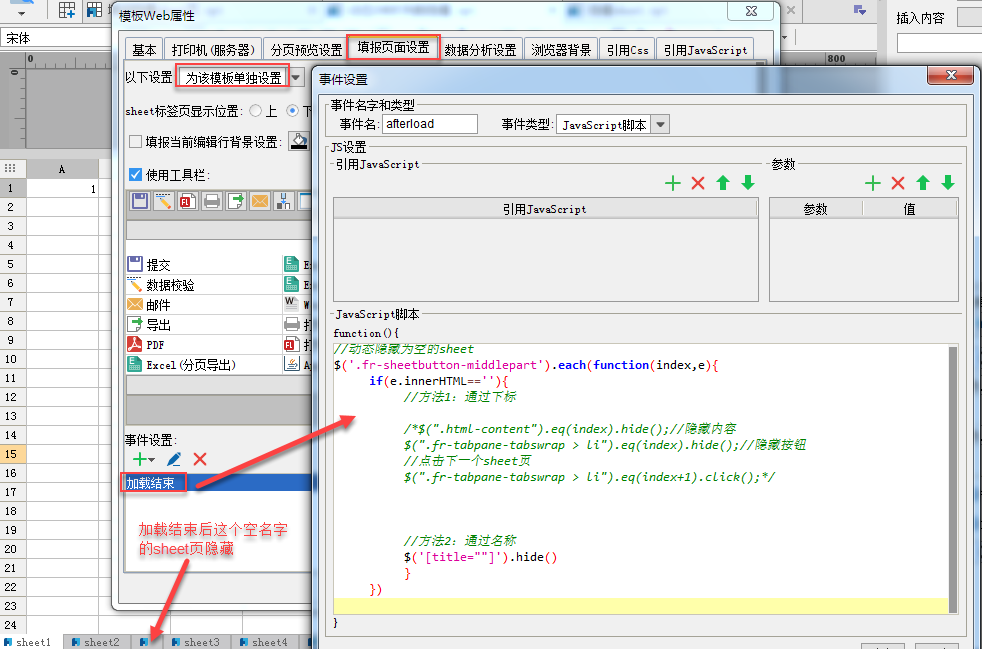982x649 pixels.
Task: Select row 15 header
Action: 13,454
